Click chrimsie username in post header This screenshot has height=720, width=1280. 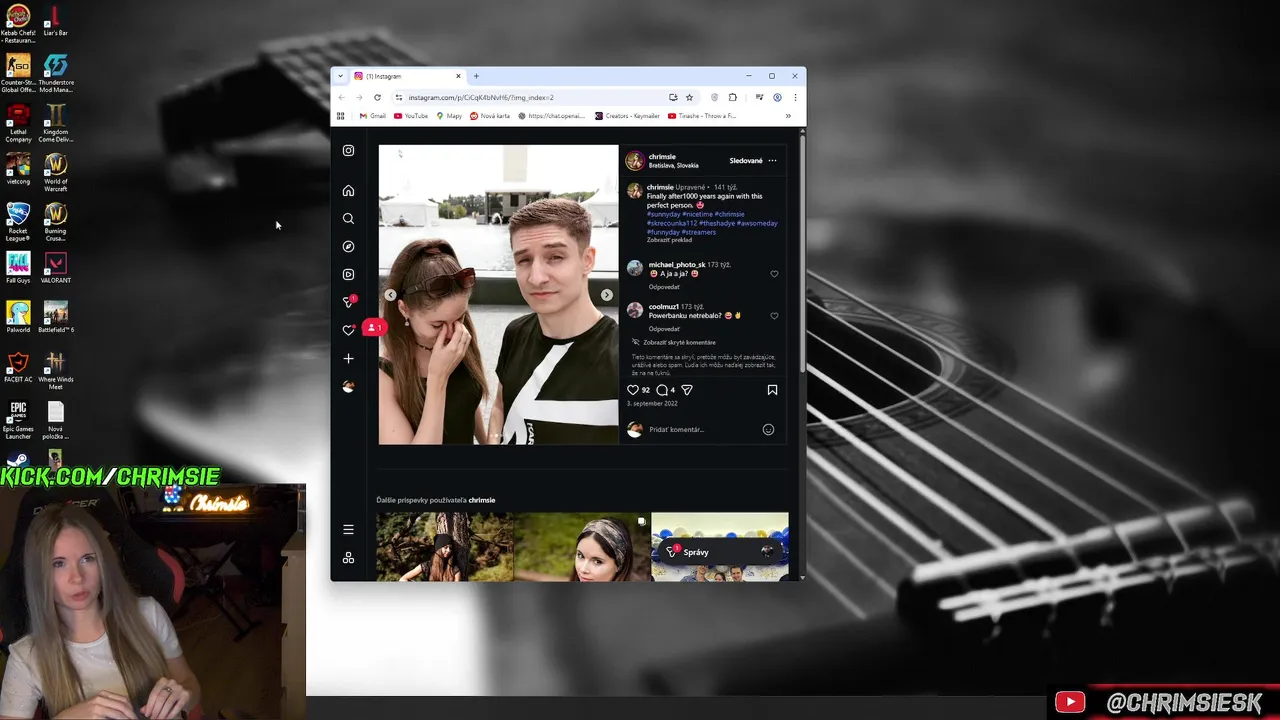click(662, 157)
